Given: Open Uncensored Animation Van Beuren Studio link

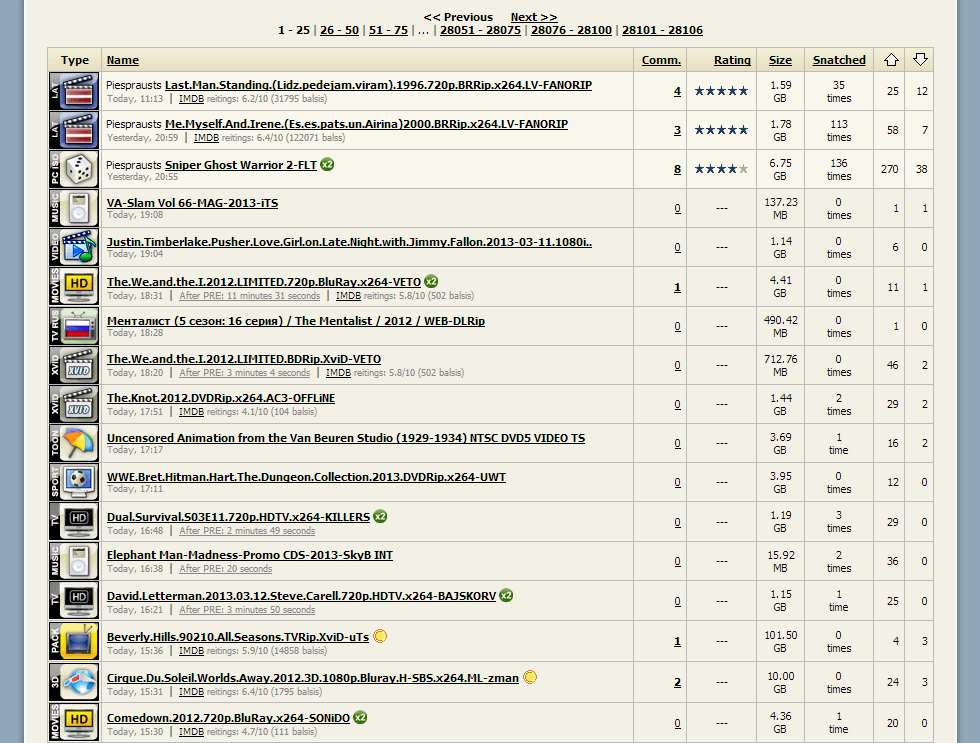Looking at the screenshot, I should pyautogui.click(x=346, y=438).
